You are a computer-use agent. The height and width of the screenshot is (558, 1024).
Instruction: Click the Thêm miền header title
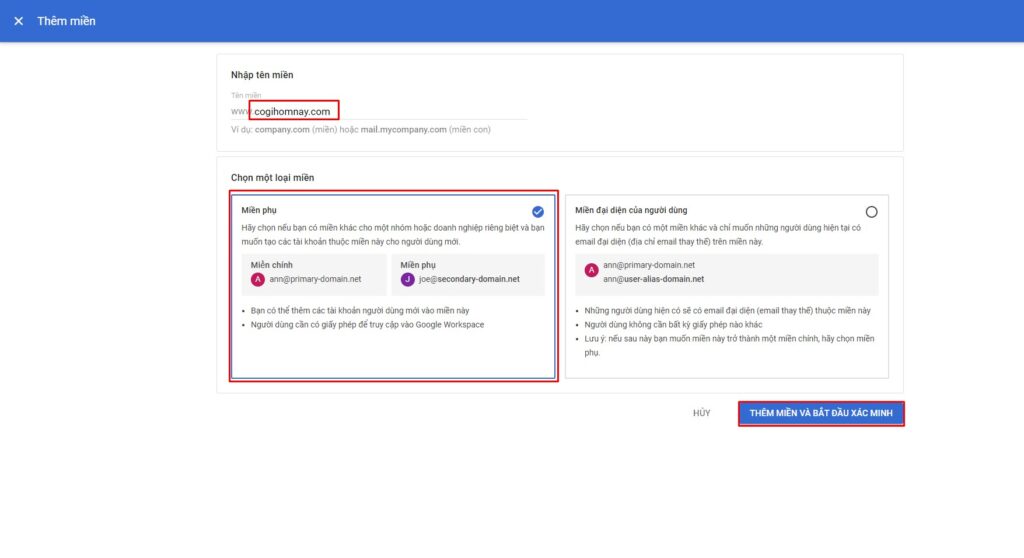pos(66,21)
